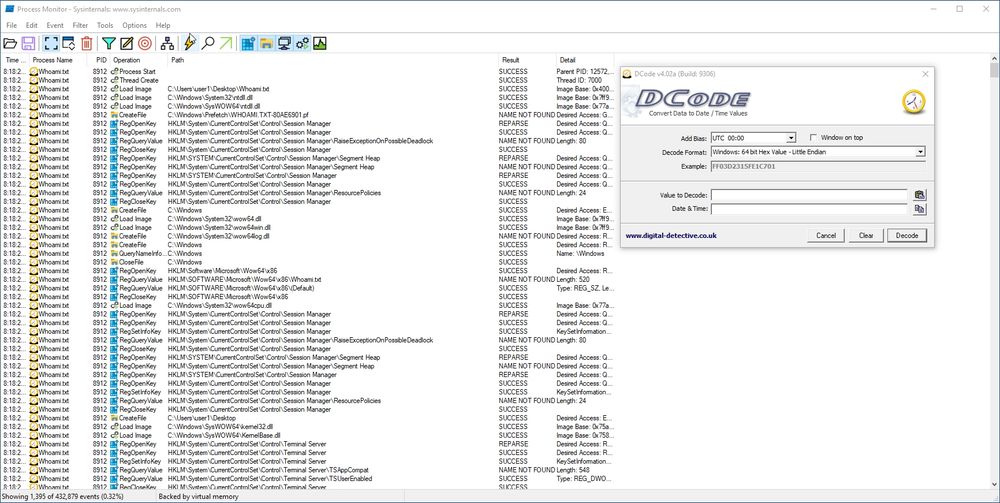Open the Filter funnel icon
The image size is (1000, 503).
[x=109, y=43]
